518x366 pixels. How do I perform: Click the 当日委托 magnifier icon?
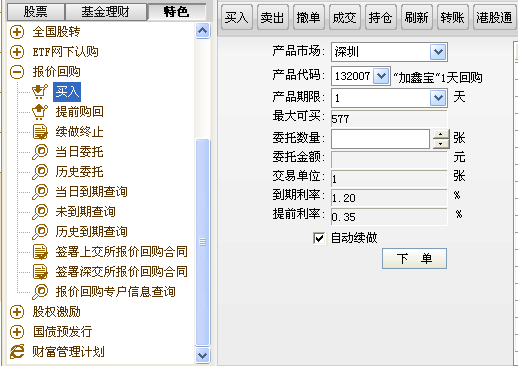(40, 152)
